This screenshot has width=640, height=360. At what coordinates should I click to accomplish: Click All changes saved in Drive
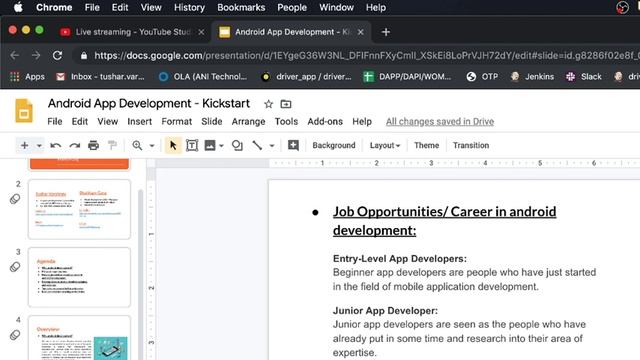pyautogui.click(x=440, y=122)
